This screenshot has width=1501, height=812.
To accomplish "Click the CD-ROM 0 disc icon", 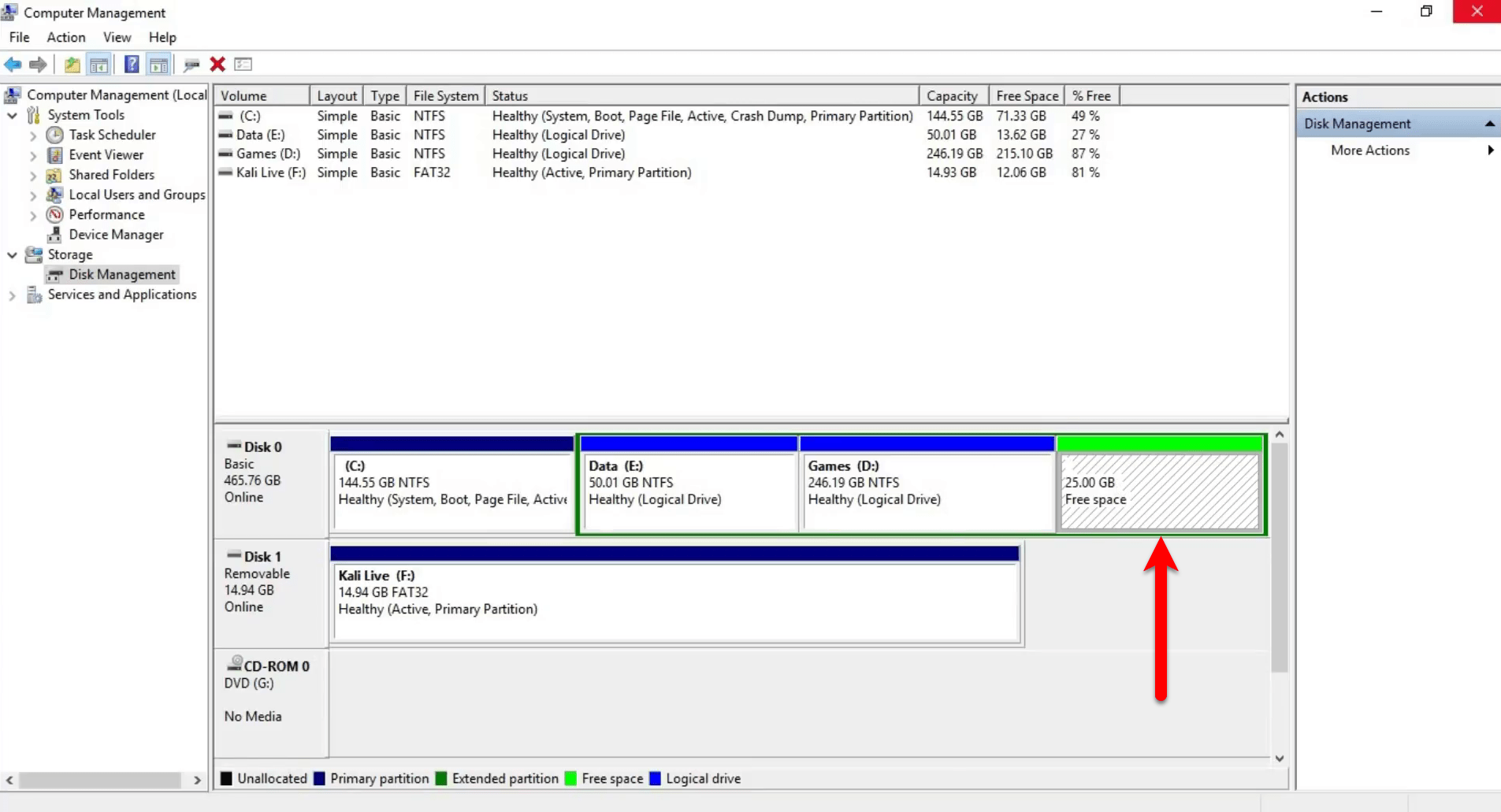I will pyautogui.click(x=235, y=663).
